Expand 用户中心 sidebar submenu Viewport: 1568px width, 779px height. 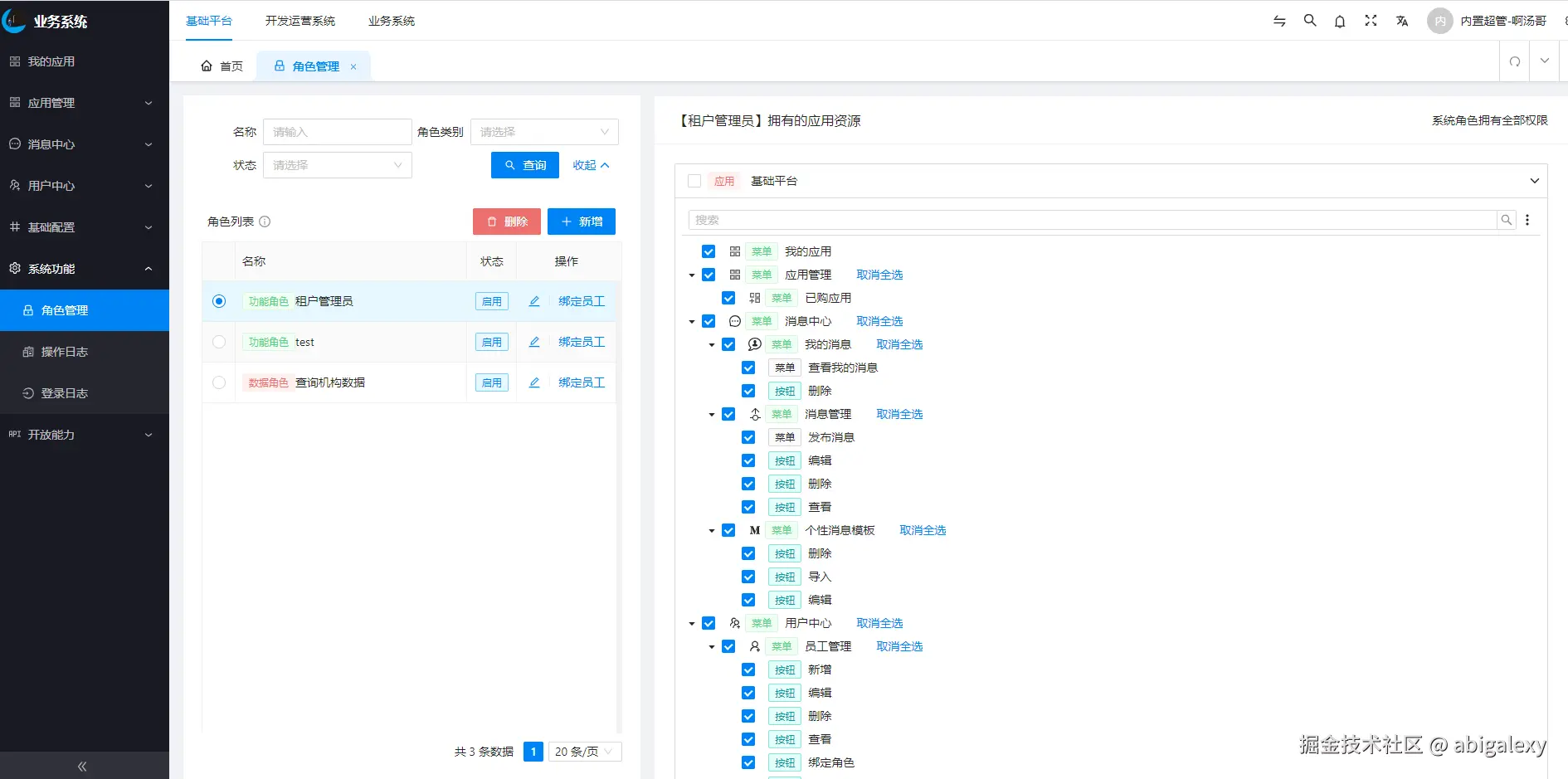(x=85, y=186)
